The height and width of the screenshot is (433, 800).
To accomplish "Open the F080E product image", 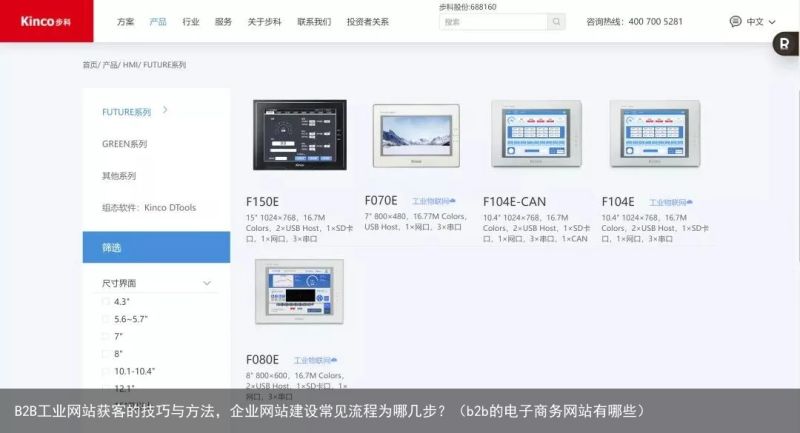I will click(299, 291).
